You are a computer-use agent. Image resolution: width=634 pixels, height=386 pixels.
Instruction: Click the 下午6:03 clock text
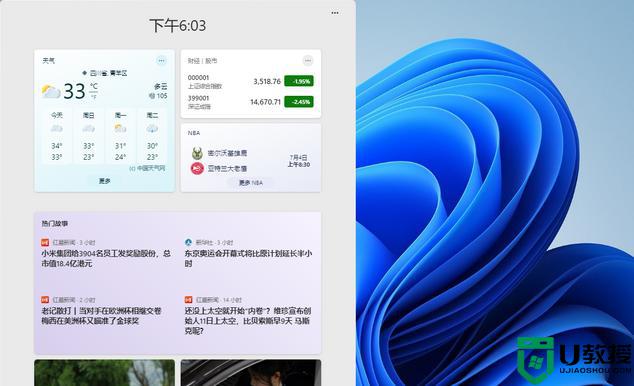click(x=178, y=26)
